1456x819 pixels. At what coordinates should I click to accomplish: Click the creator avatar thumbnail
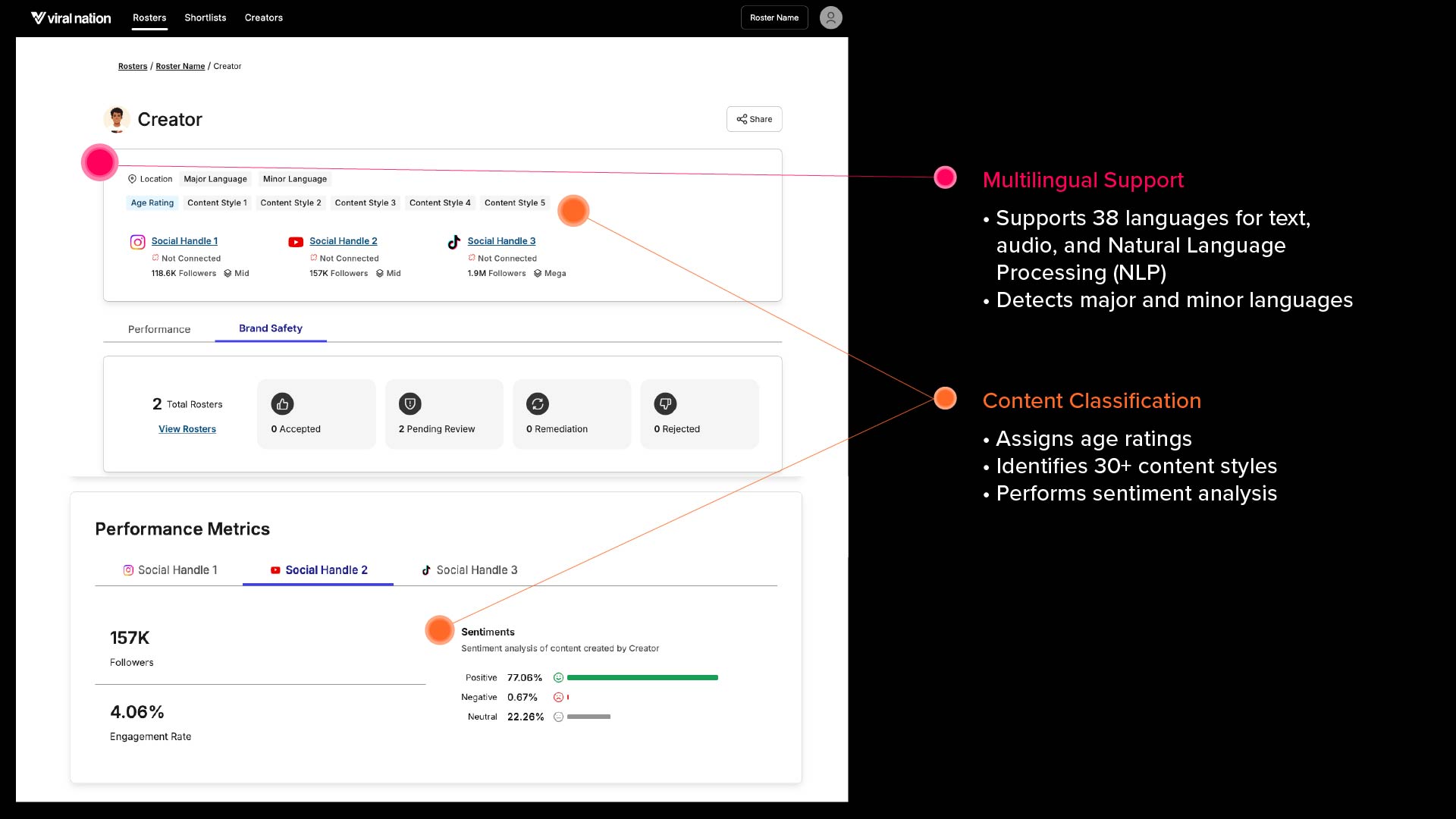[116, 119]
